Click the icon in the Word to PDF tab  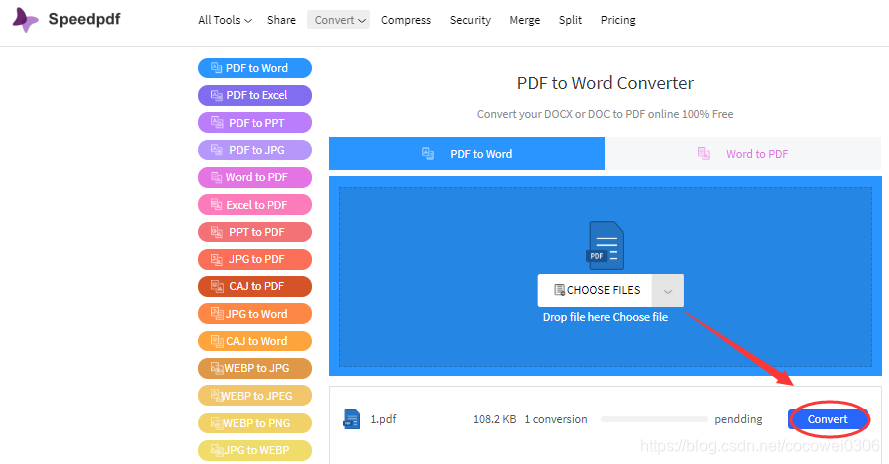[x=704, y=154]
